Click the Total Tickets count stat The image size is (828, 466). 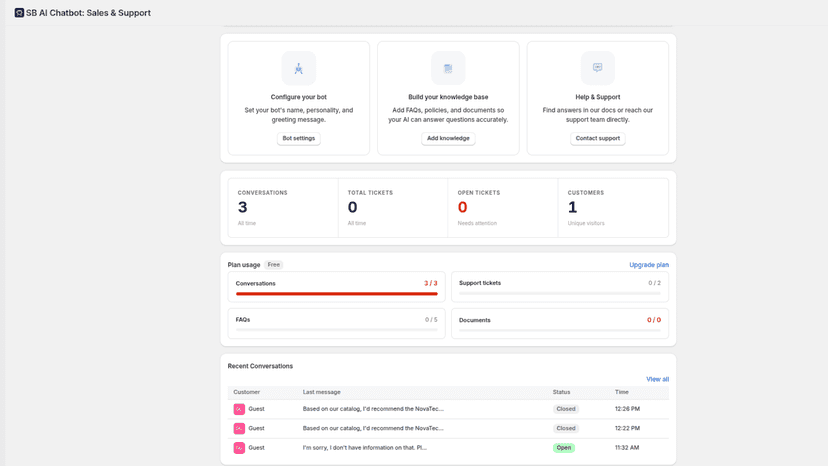[352, 207]
